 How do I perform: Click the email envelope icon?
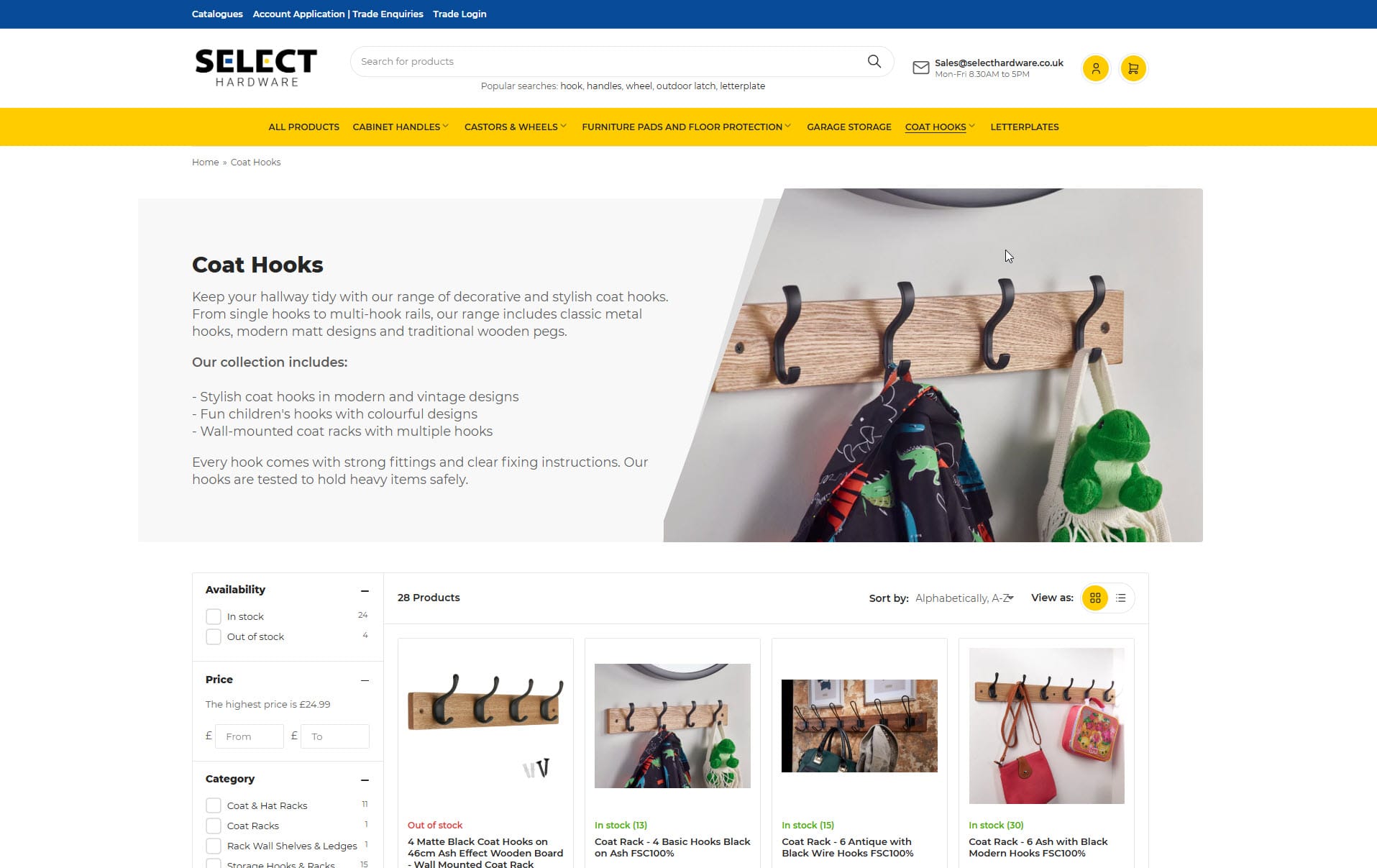pos(920,68)
